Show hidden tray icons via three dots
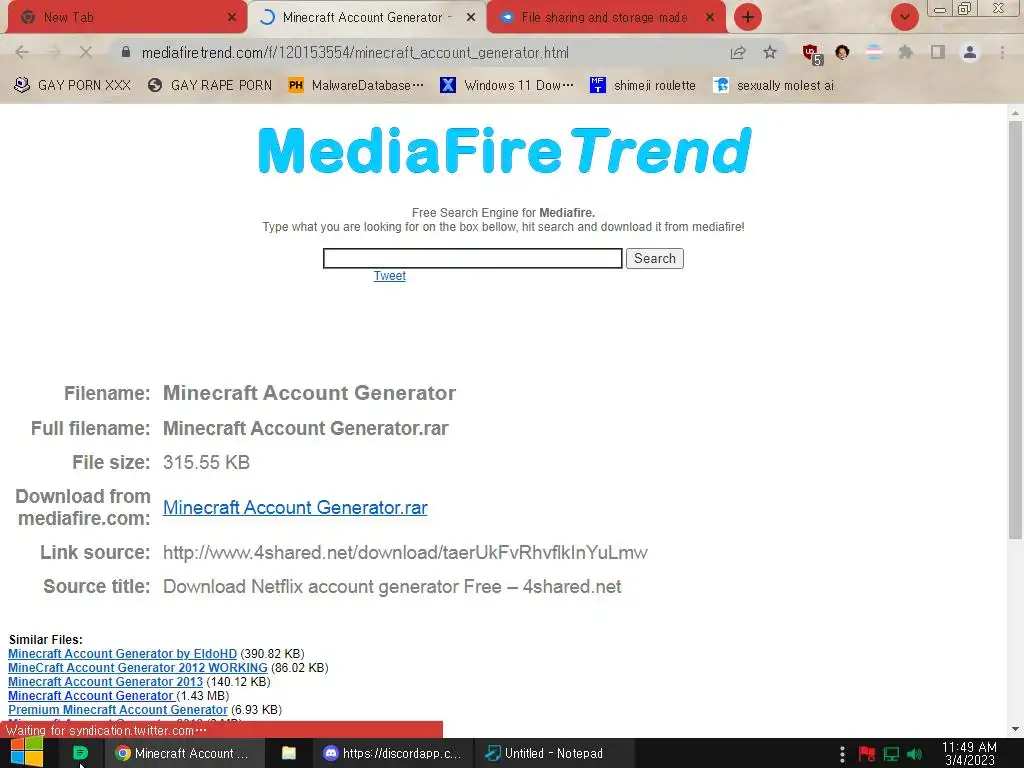 842,754
